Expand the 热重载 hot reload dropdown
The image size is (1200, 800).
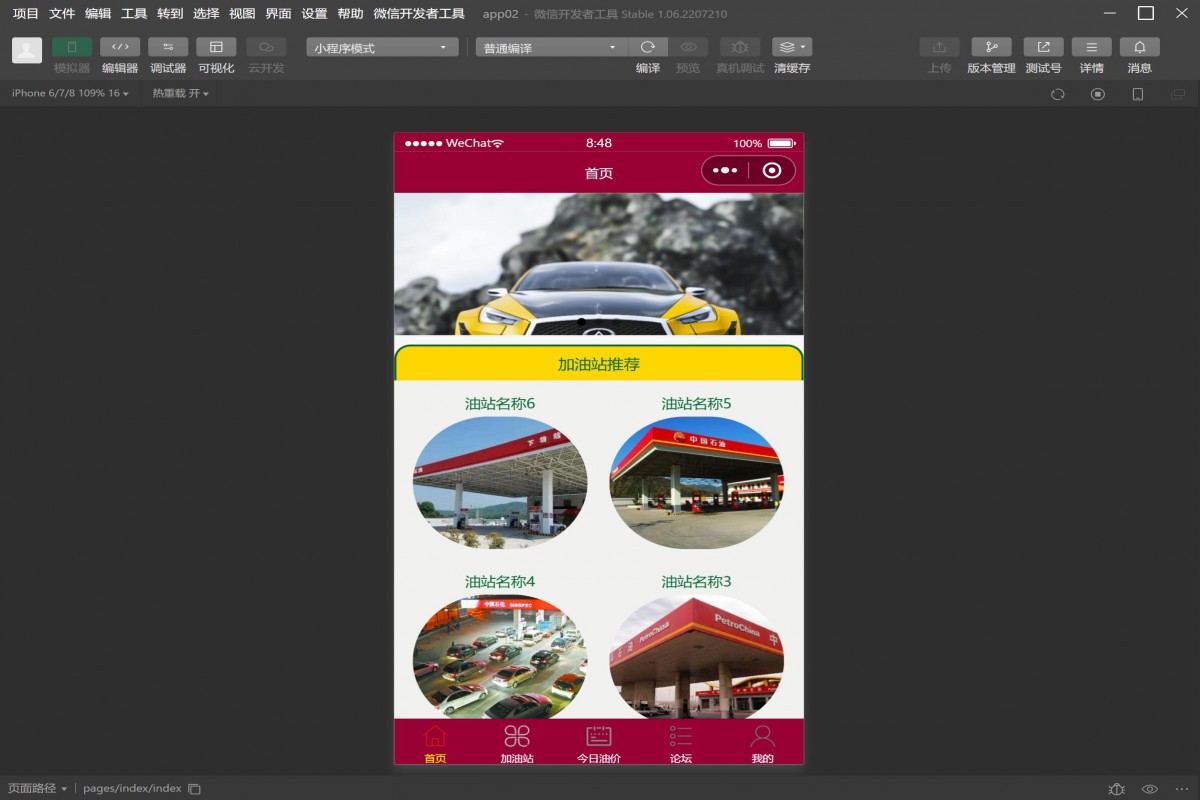[180, 93]
